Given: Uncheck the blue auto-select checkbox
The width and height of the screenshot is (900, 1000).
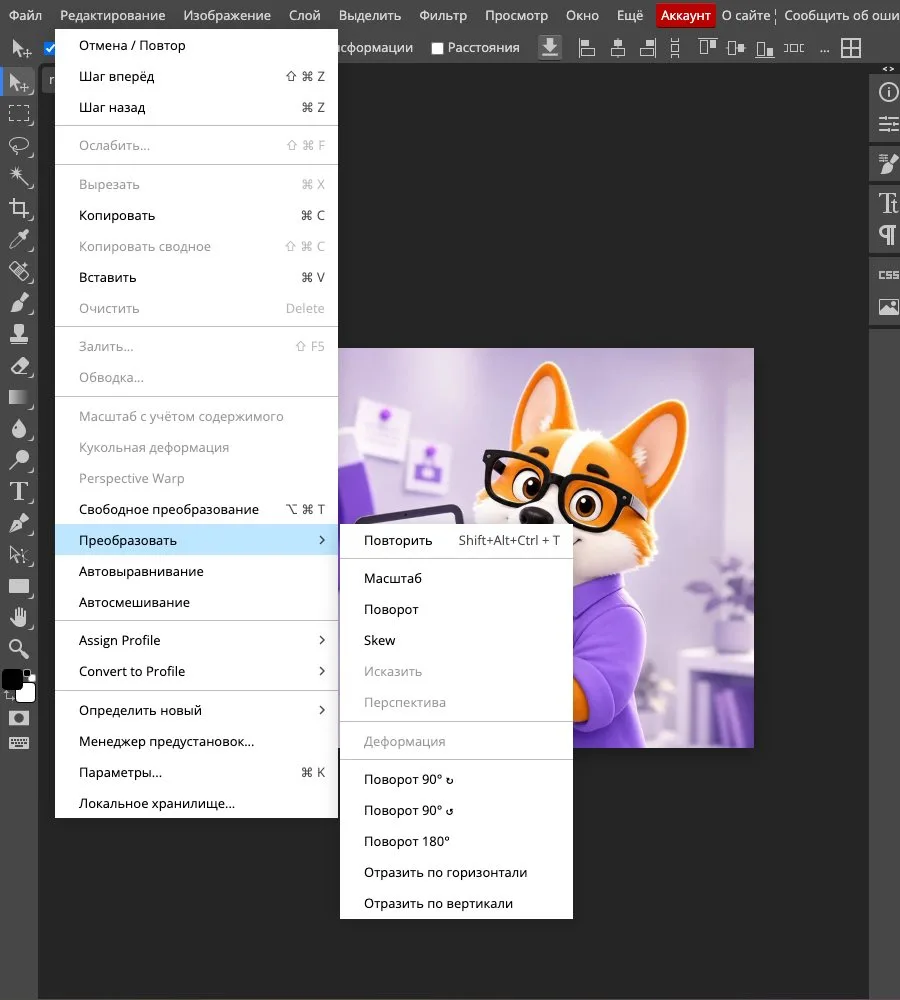Looking at the screenshot, I should [49, 48].
